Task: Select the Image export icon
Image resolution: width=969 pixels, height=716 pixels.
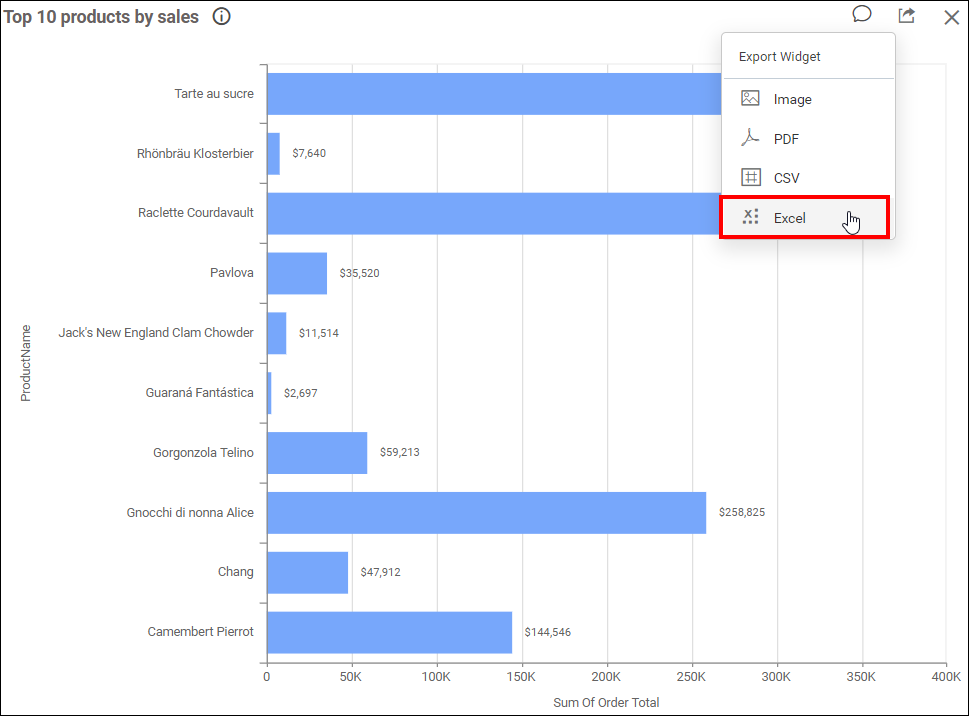Action: point(750,98)
